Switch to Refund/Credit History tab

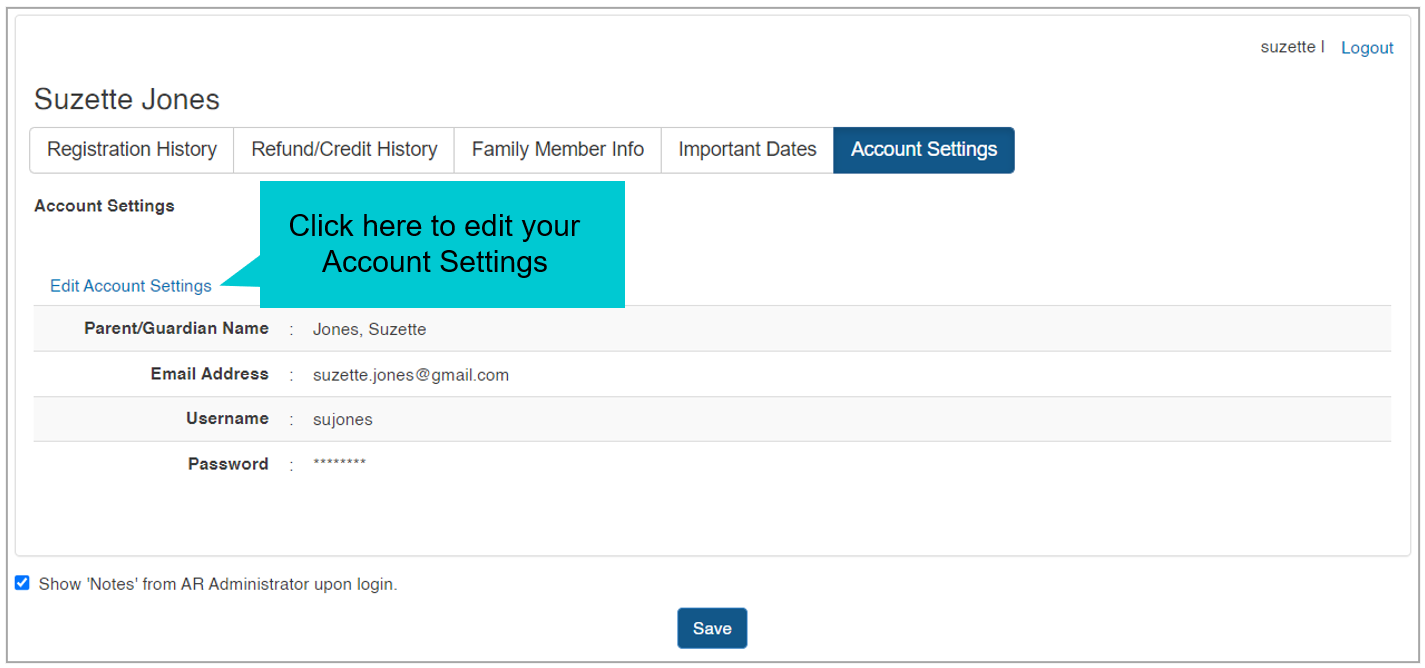(344, 150)
